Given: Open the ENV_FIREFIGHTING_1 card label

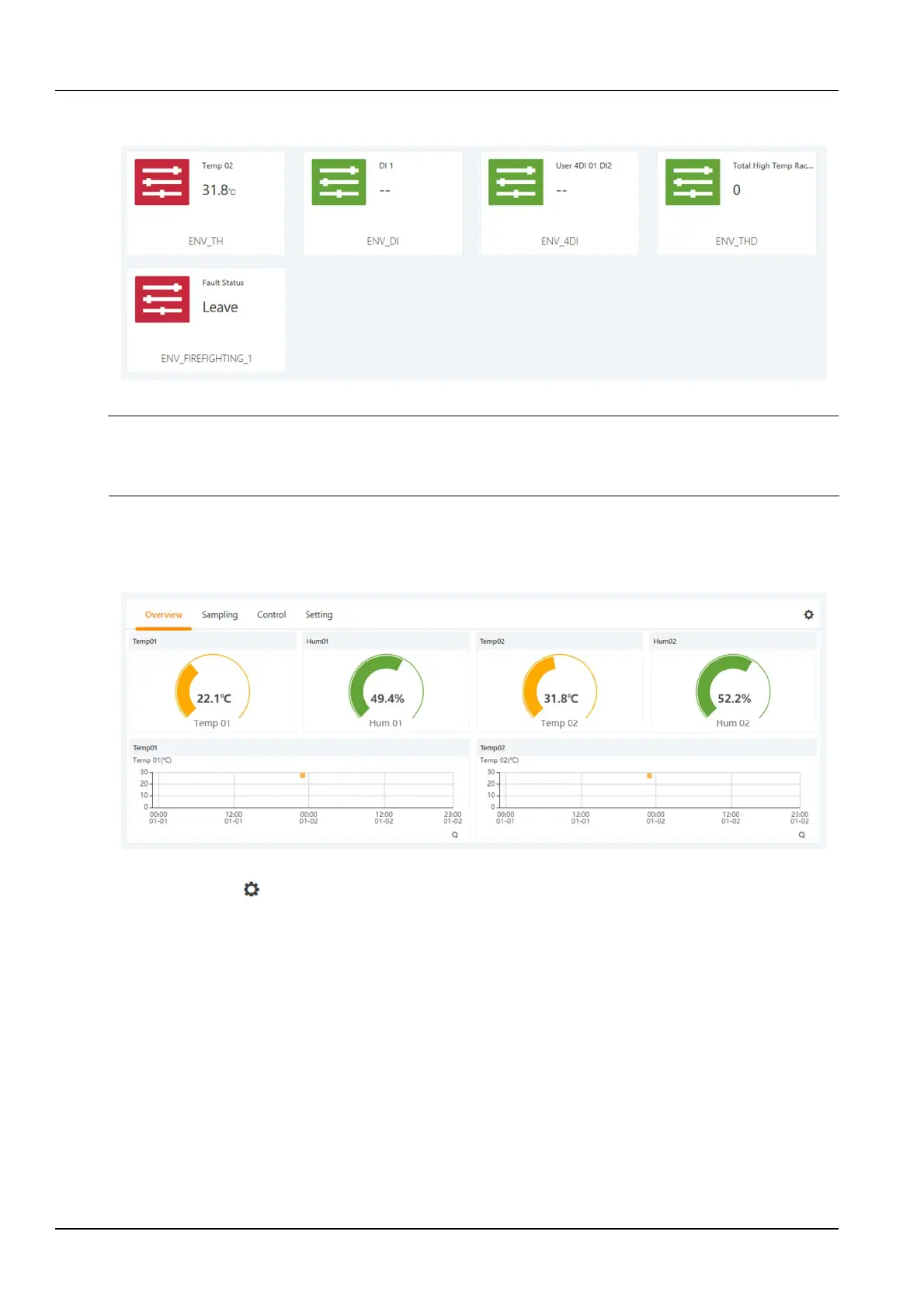Looking at the screenshot, I should point(207,359).
